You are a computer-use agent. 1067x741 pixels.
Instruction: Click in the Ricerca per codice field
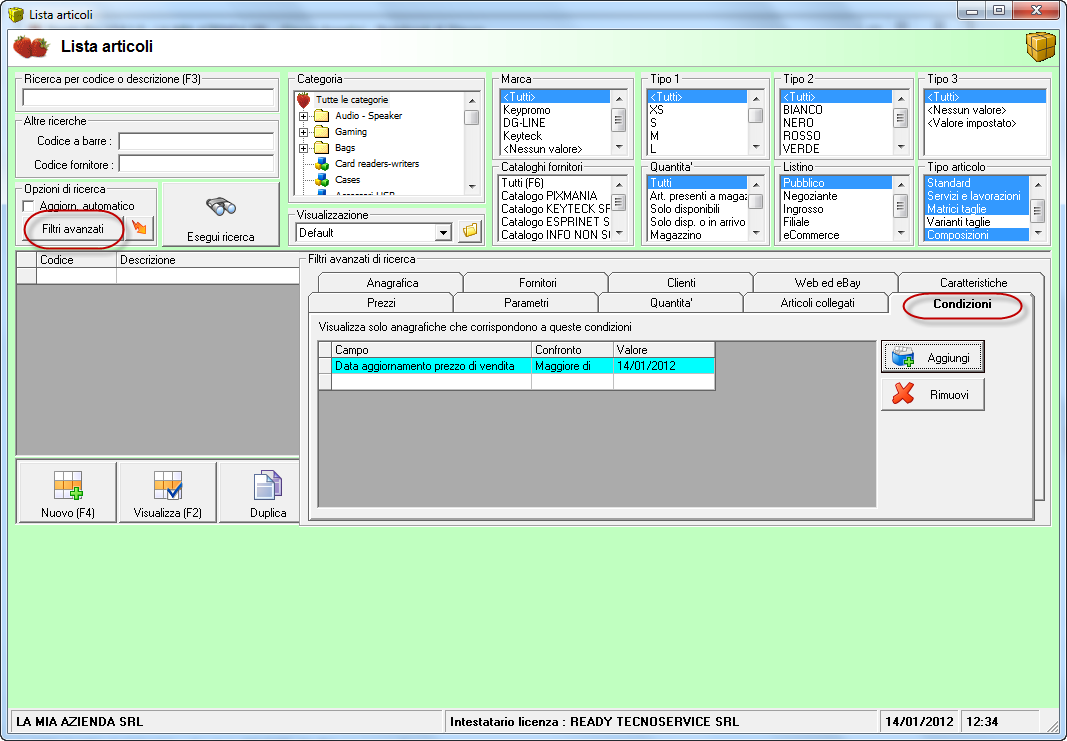coord(148,97)
